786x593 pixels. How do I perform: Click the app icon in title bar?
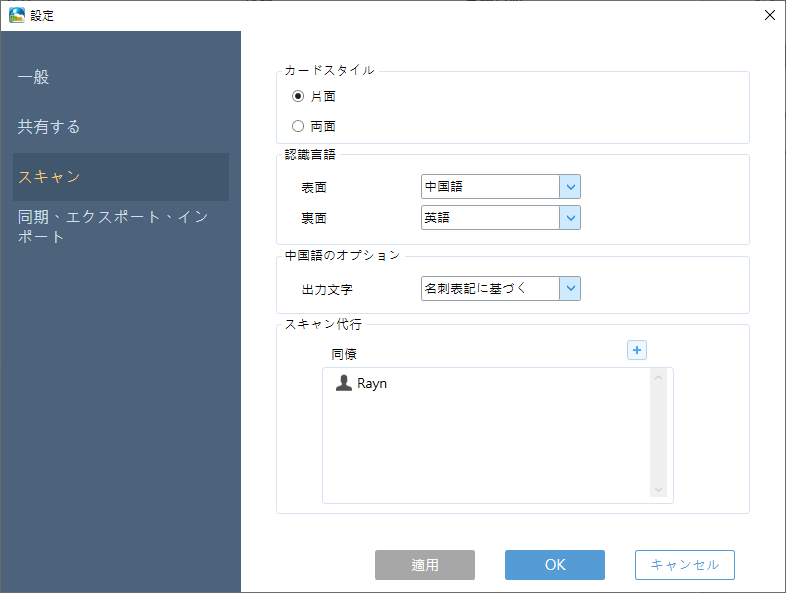click(x=16, y=15)
